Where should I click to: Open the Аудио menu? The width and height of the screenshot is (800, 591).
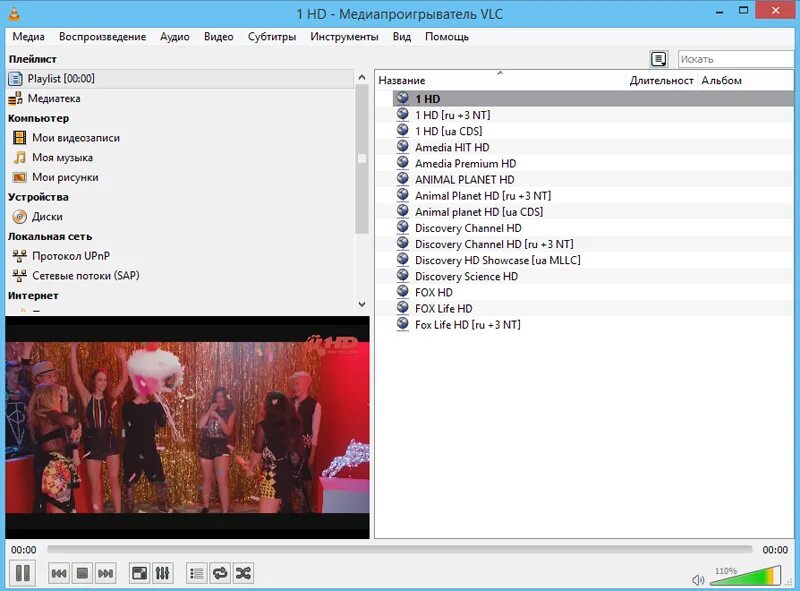175,37
